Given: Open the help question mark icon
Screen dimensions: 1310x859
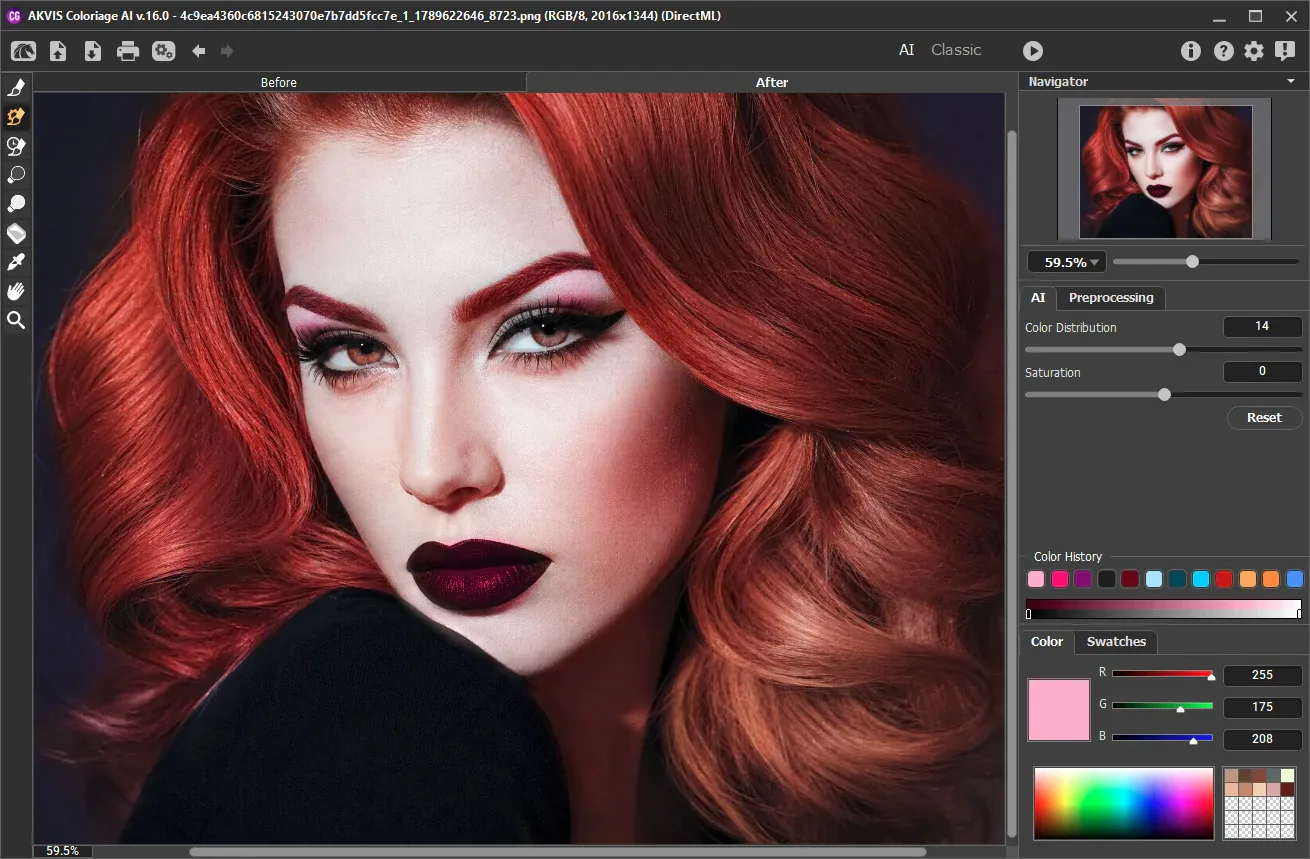Looking at the screenshot, I should click(1223, 51).
